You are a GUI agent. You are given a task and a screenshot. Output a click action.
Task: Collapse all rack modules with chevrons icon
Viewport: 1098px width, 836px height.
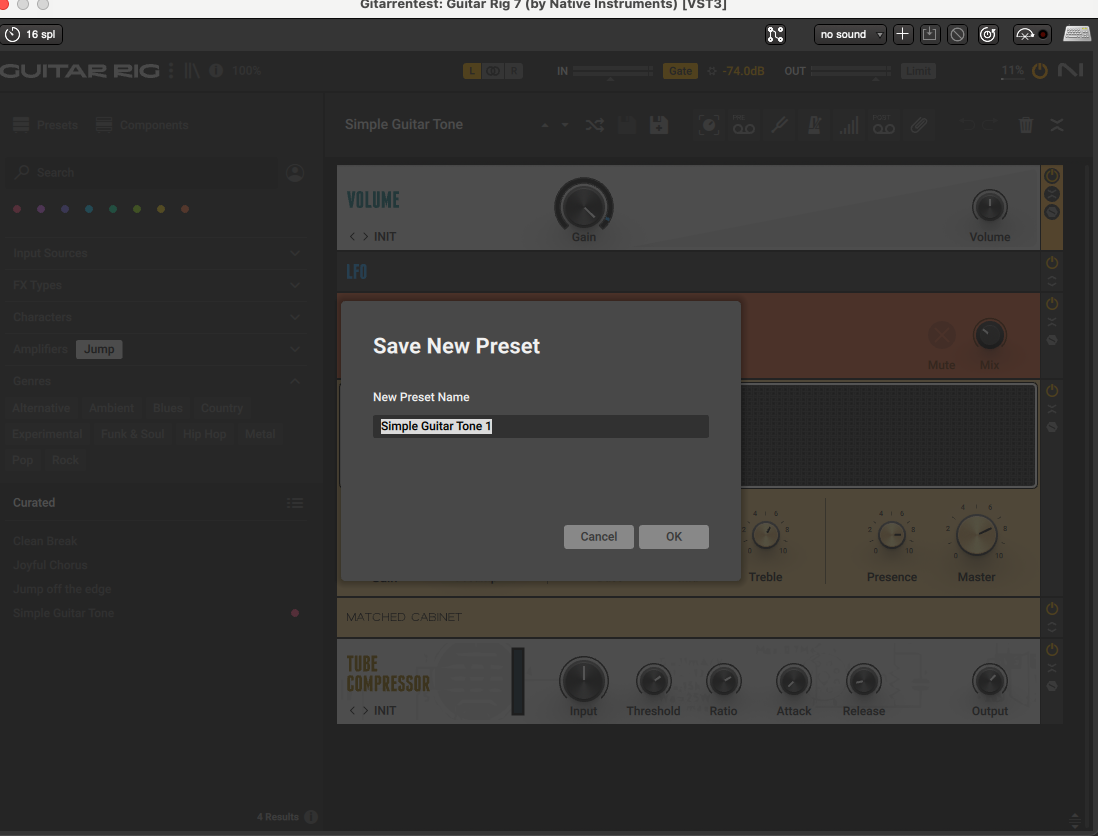coord(1057,125)
